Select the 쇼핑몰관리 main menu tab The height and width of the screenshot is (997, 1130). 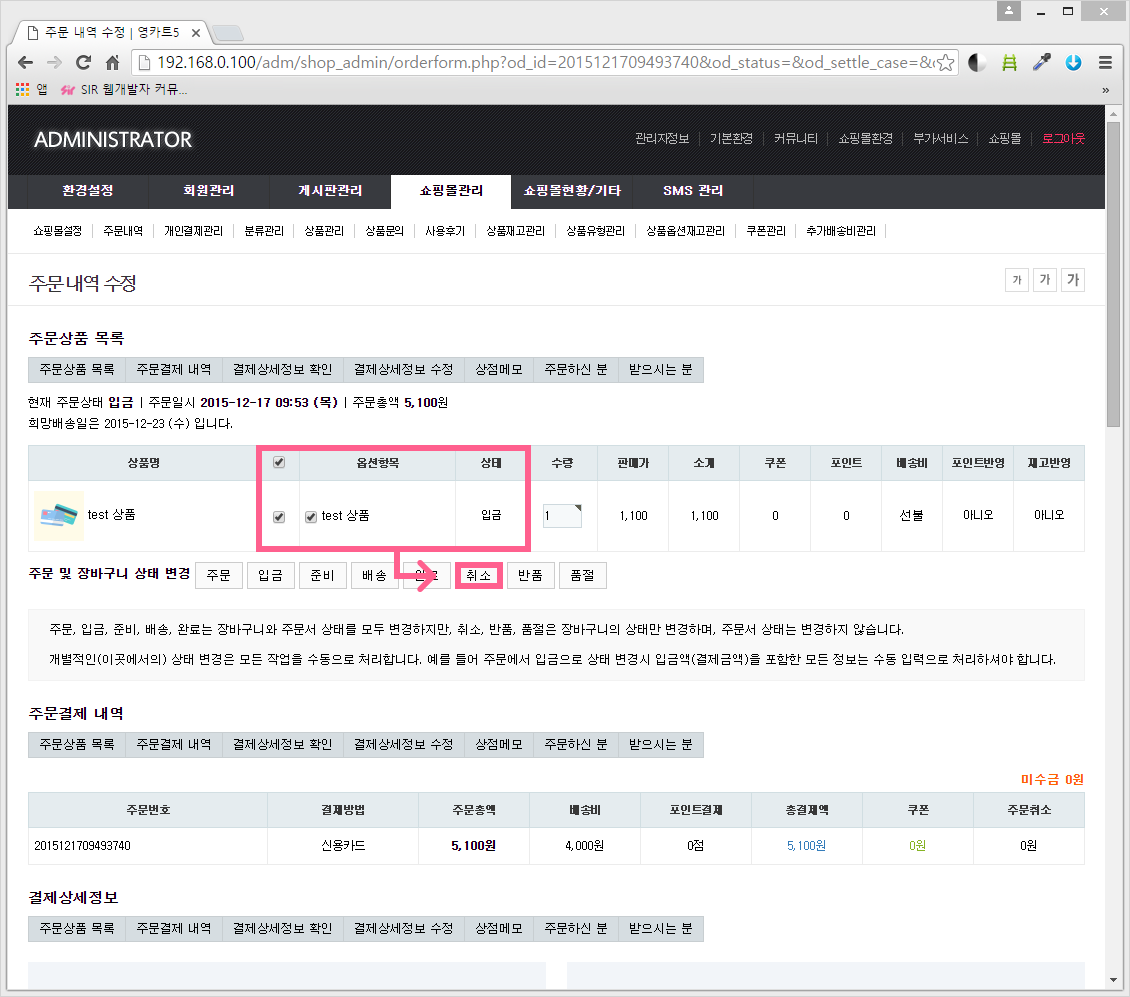pos(451,191)
